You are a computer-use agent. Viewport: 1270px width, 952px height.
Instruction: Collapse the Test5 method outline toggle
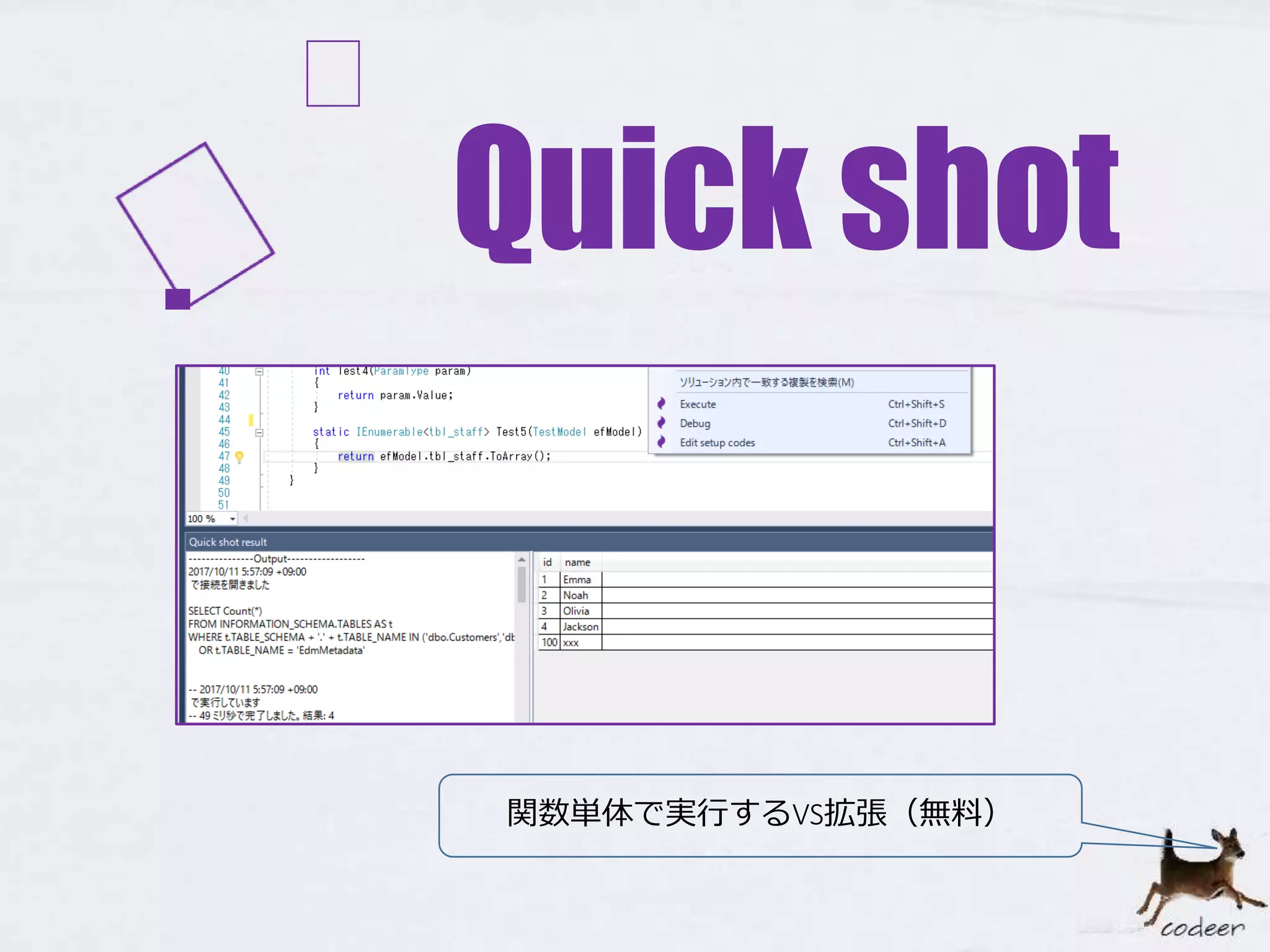(259, 432)
